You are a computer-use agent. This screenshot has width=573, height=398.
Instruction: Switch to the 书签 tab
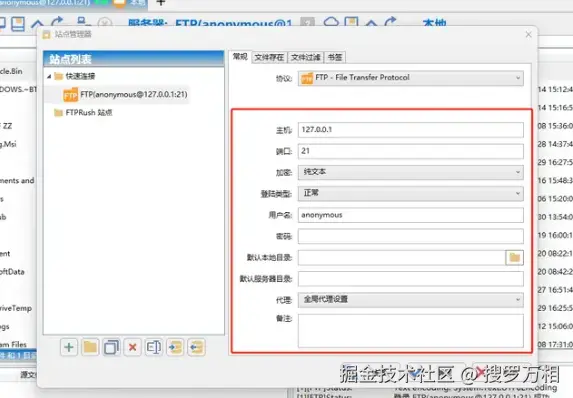tap(335, 57)
